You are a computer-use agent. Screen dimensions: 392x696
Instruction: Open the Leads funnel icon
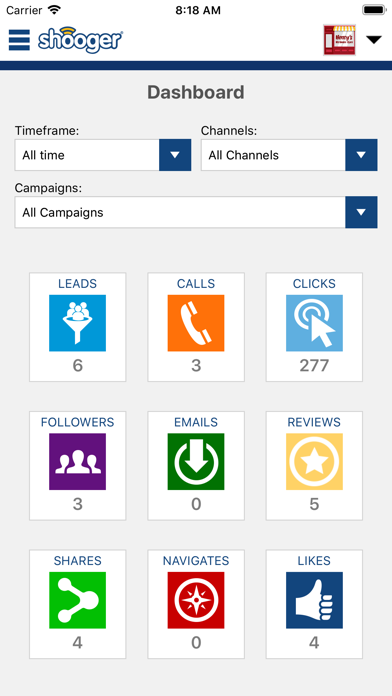point(77,323)
